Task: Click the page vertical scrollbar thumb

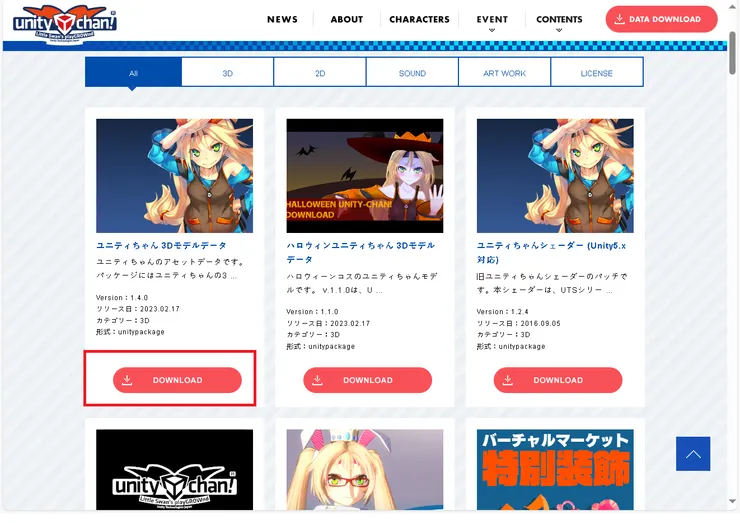Action: 732,53
